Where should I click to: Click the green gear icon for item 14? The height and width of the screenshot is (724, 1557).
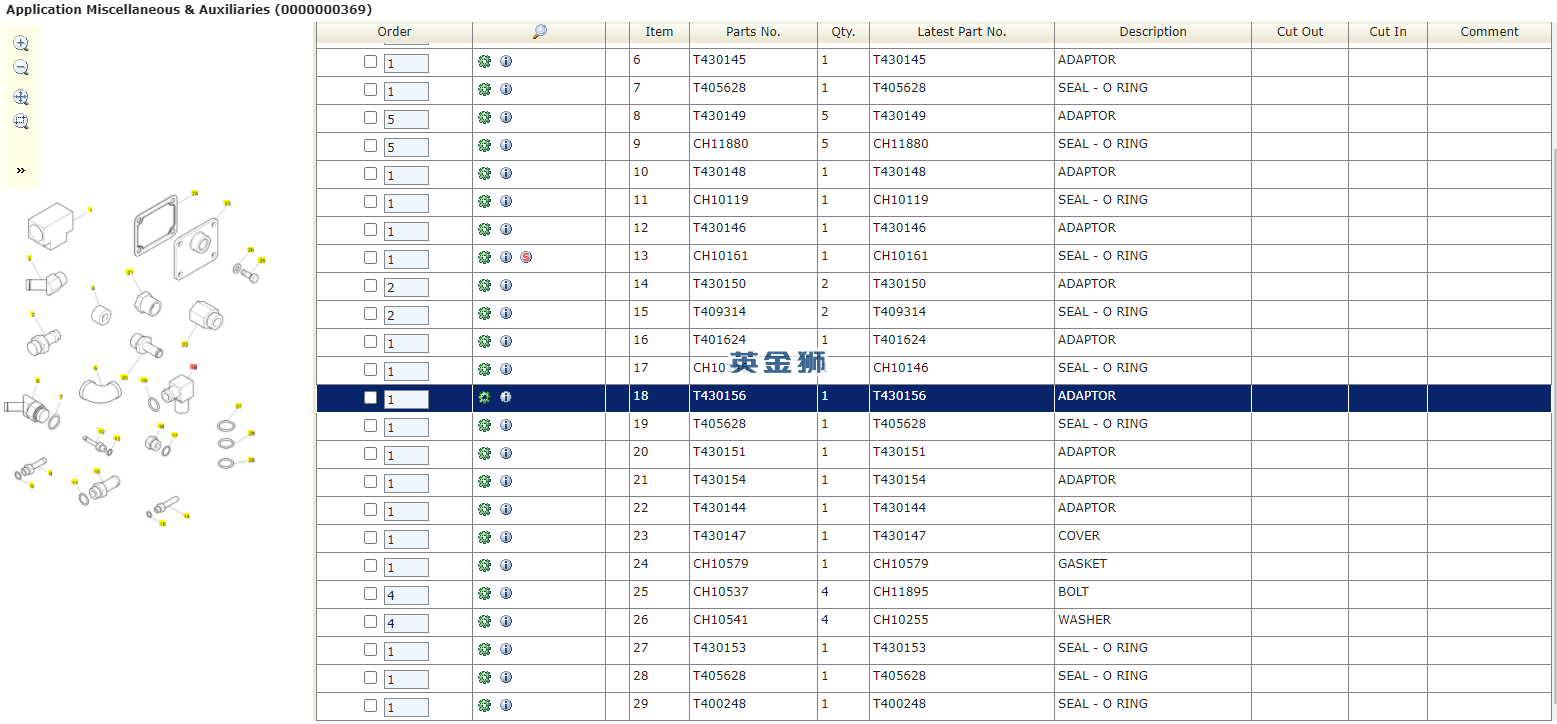(x=484, y=285)
